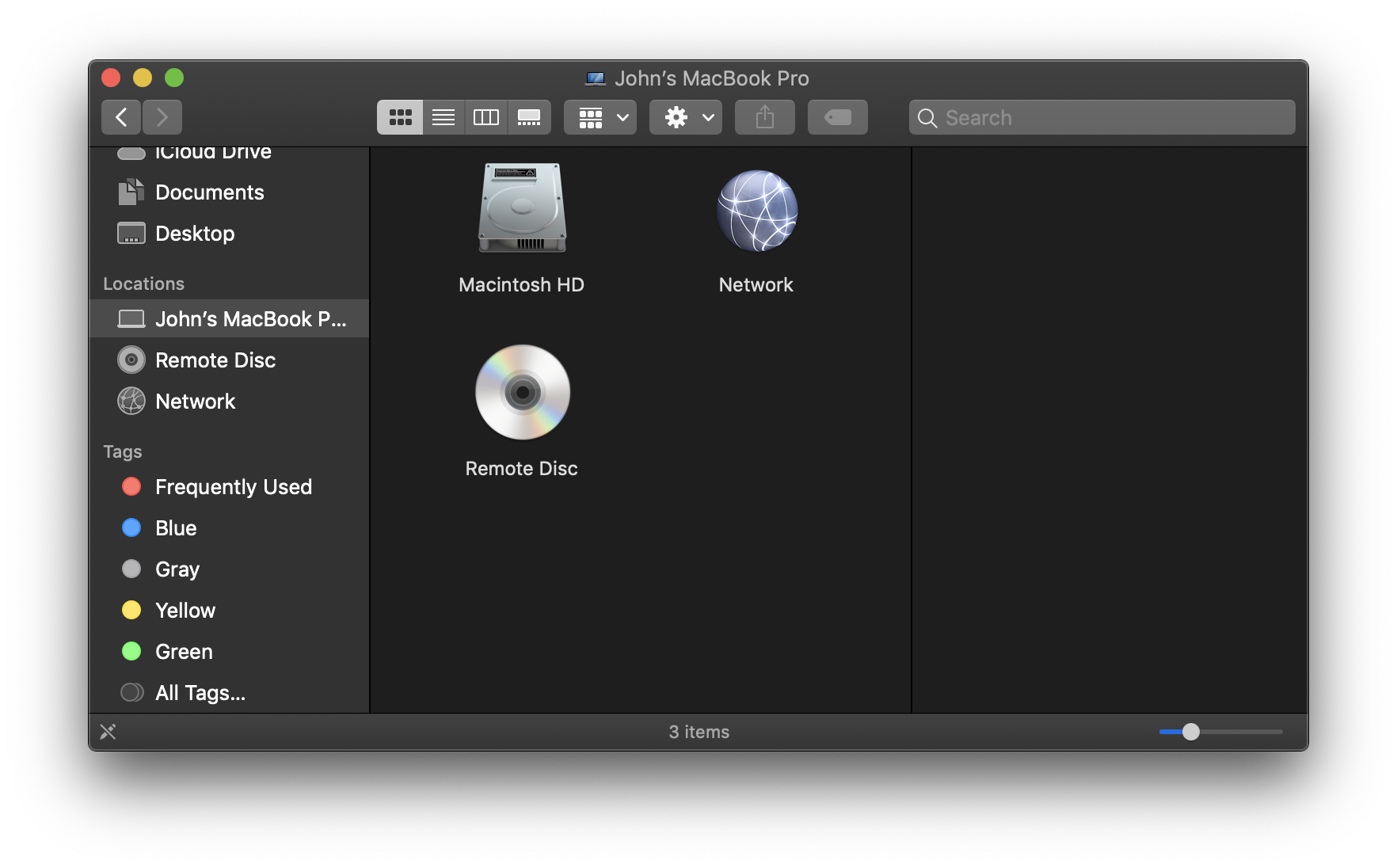1397x868 pixels.
Task: Select the Network globe icon in the file area
Action: point(757,211)
